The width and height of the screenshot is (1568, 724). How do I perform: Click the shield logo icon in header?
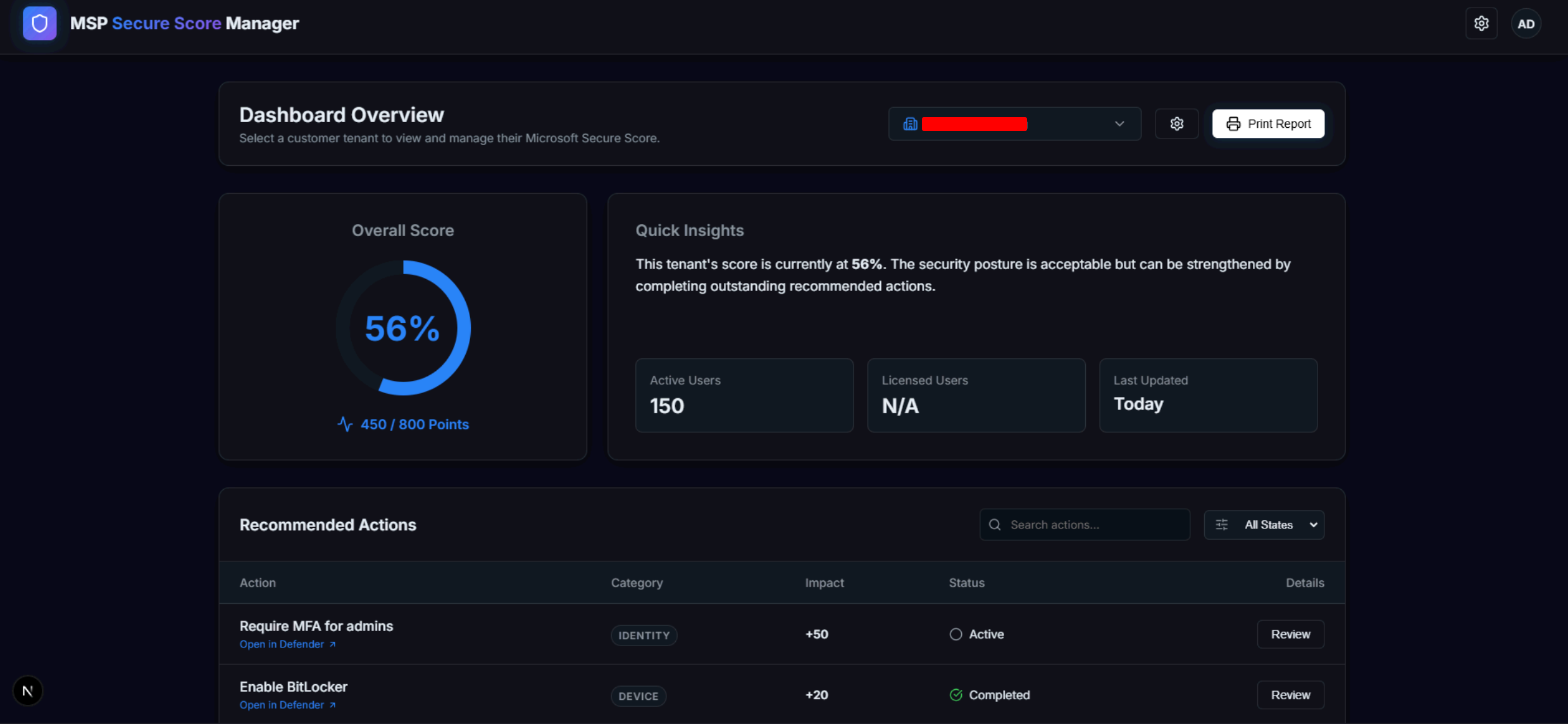[x=39, y=23]
